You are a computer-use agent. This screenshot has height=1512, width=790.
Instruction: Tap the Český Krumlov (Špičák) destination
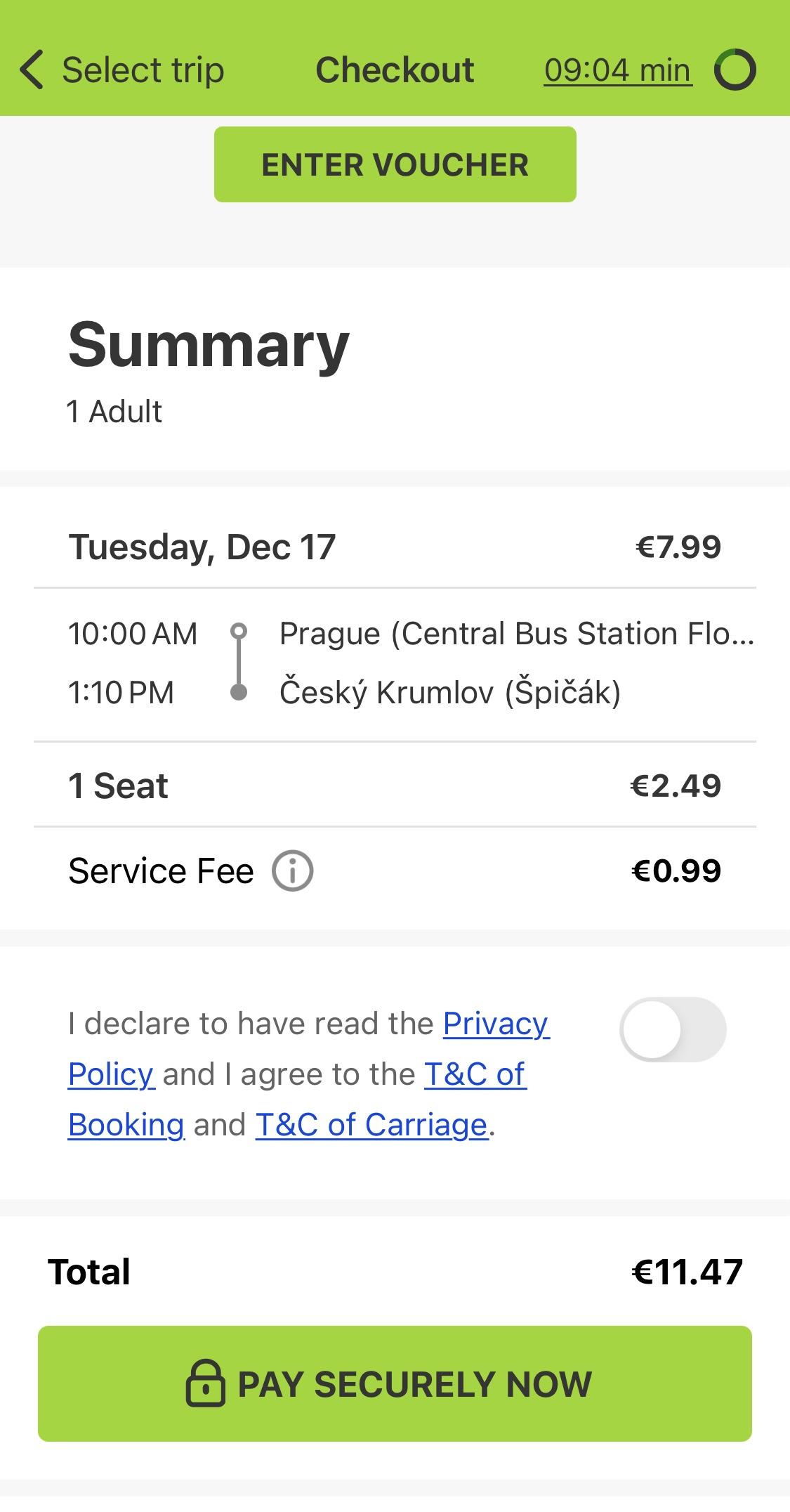pyautogui.click(x=449, y=693)
